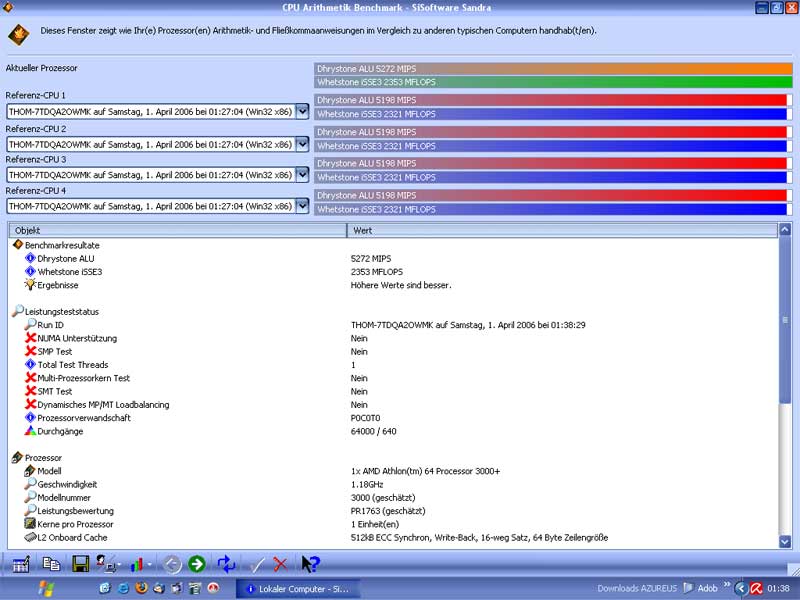Click the red Avira tray icon
Image resolution: width=800 pixels, height=600 pixels.
click(756, 588)
